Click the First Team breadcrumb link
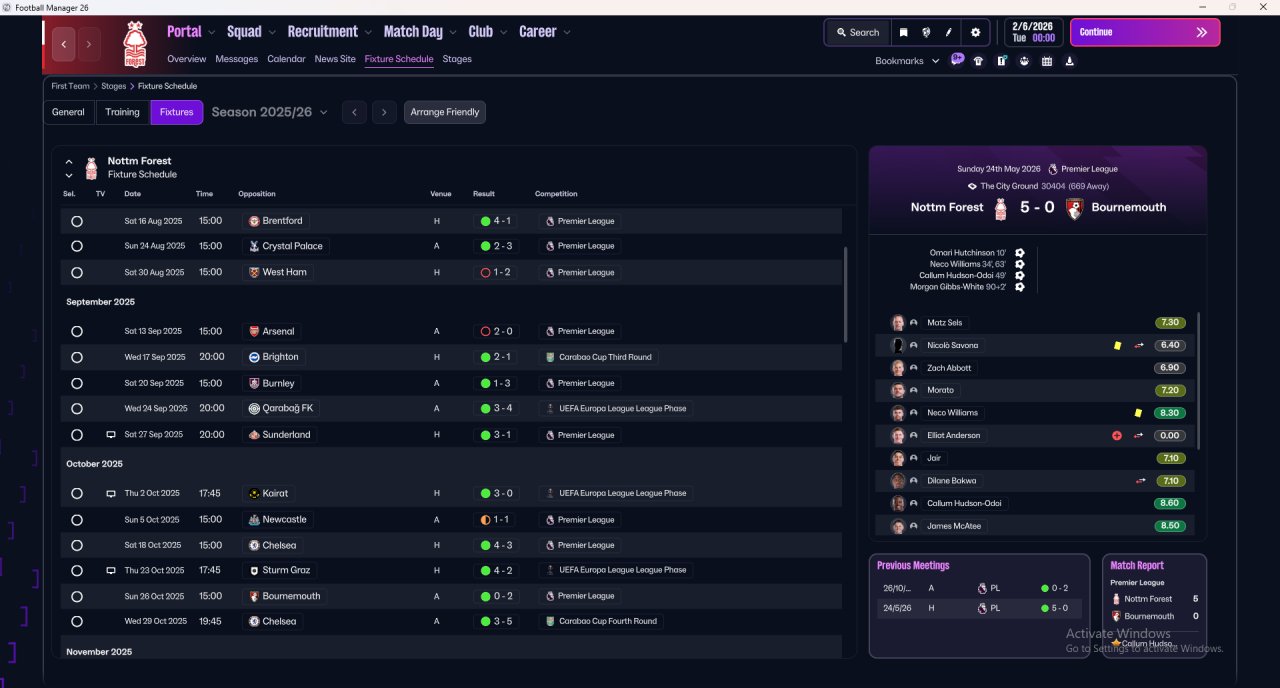The width and height of the screenshot is (1280, 688). [x=71, y=86]
